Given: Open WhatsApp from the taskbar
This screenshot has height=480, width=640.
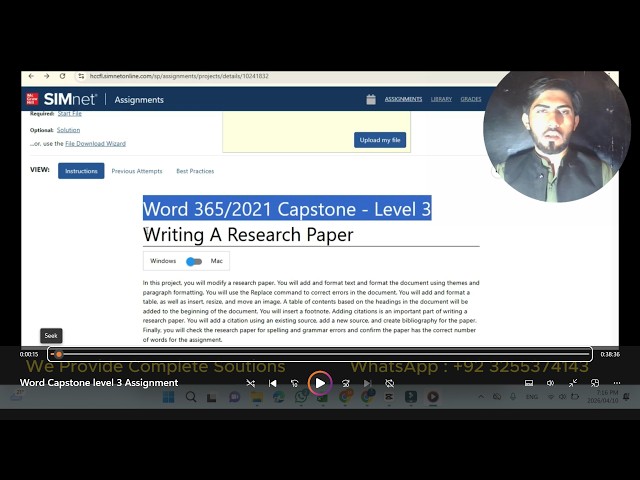Looking at the screenshot, I should point(301,397).
